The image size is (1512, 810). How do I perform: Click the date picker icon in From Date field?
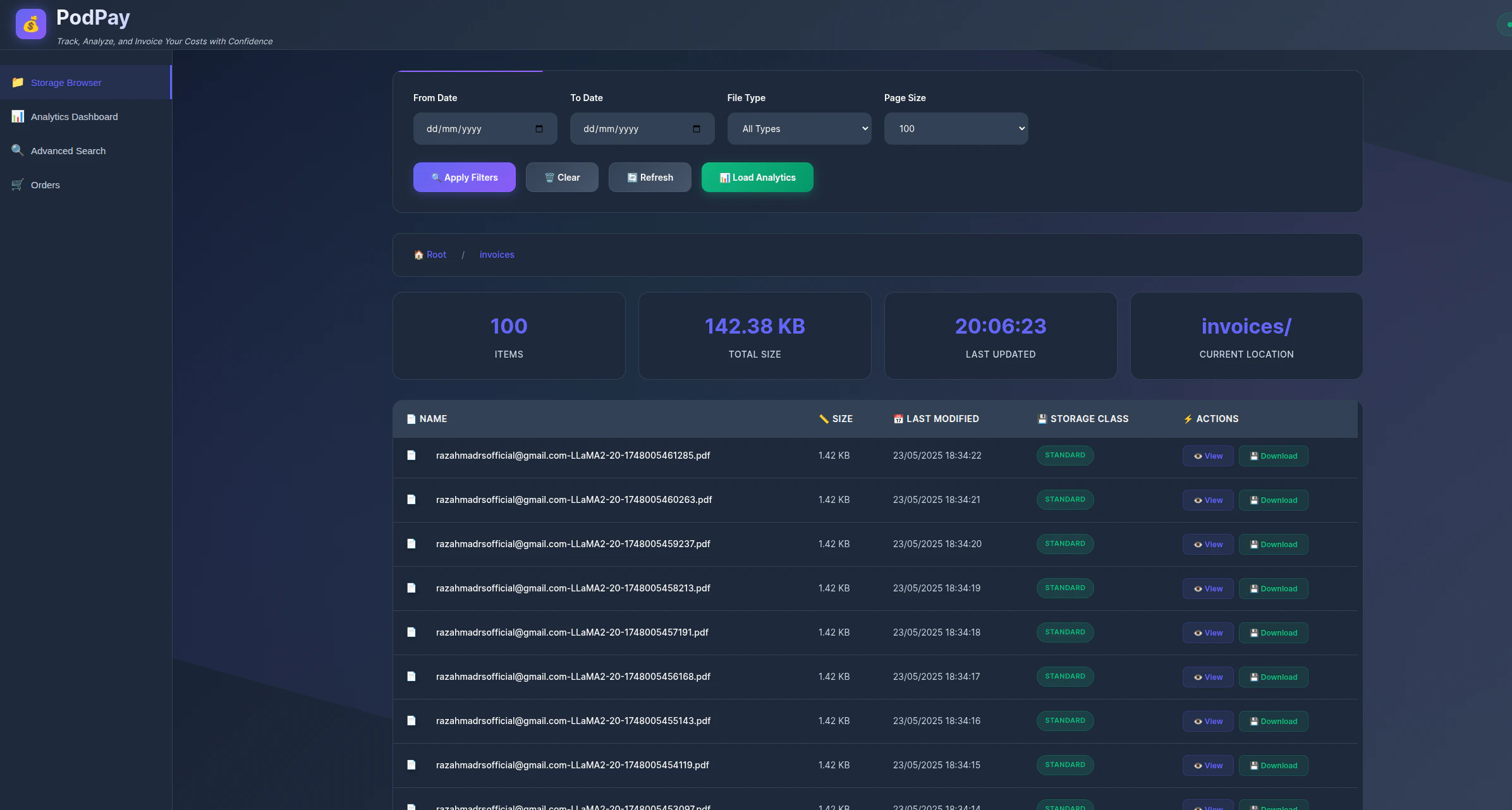pos(539,128)
